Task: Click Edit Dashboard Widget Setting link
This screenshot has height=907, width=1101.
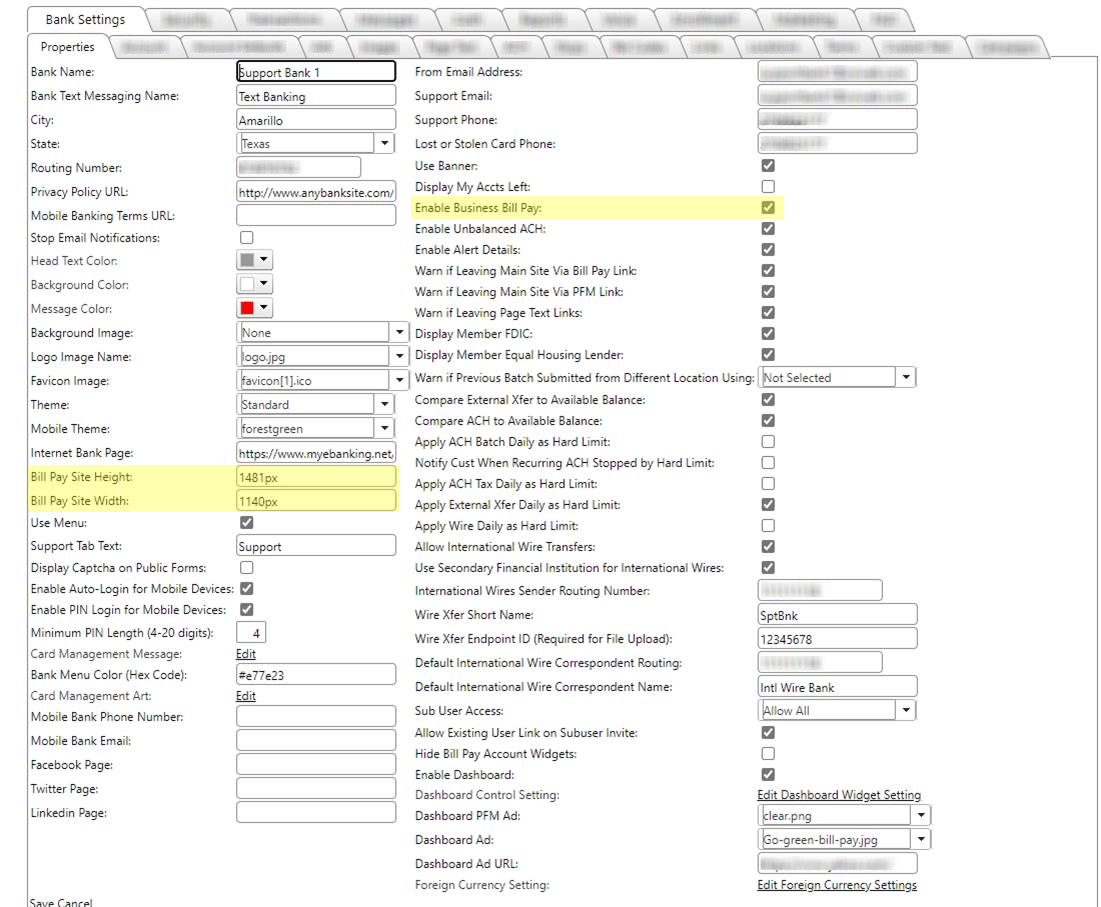Action: coord(840,794)
